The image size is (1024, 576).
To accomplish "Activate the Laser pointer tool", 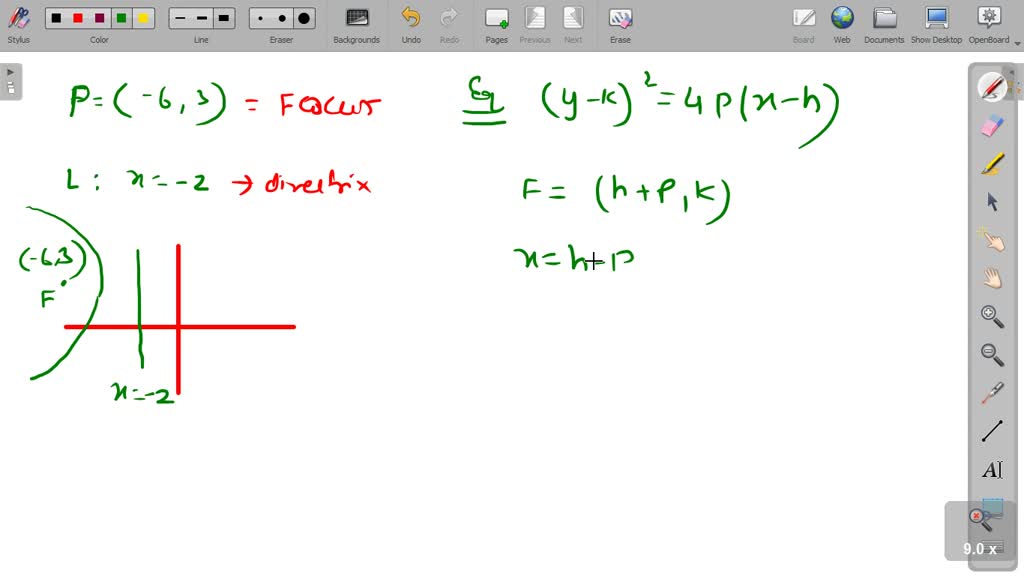I will 991,393.
